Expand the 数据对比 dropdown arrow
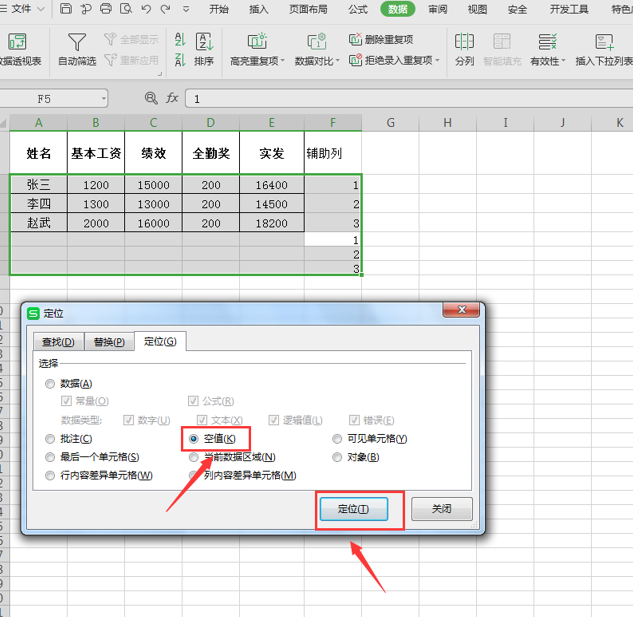The height and width of the screenshot is (617, 633). tap(337, 61)
